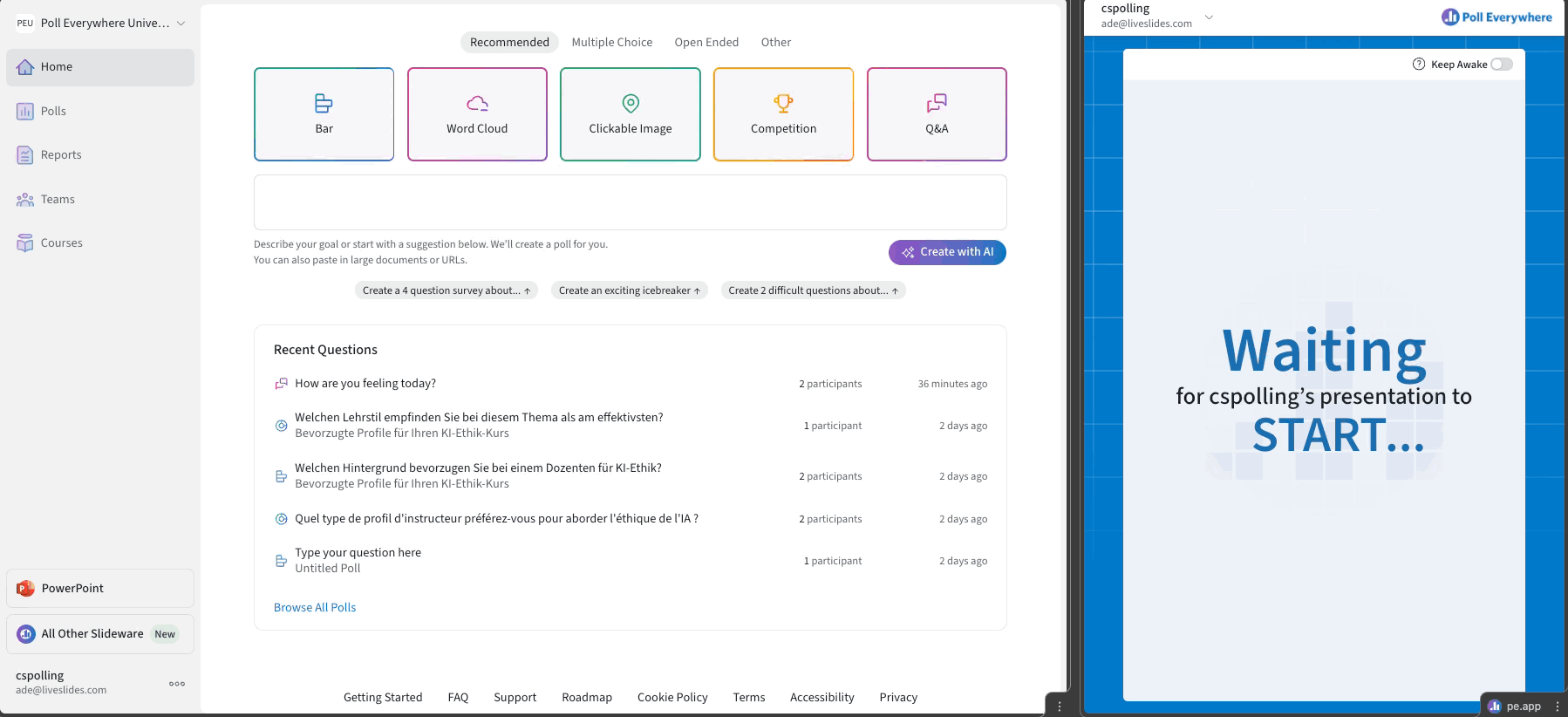Open Reports via its document icon
The image size is (1568, 717).
point(25,155)
